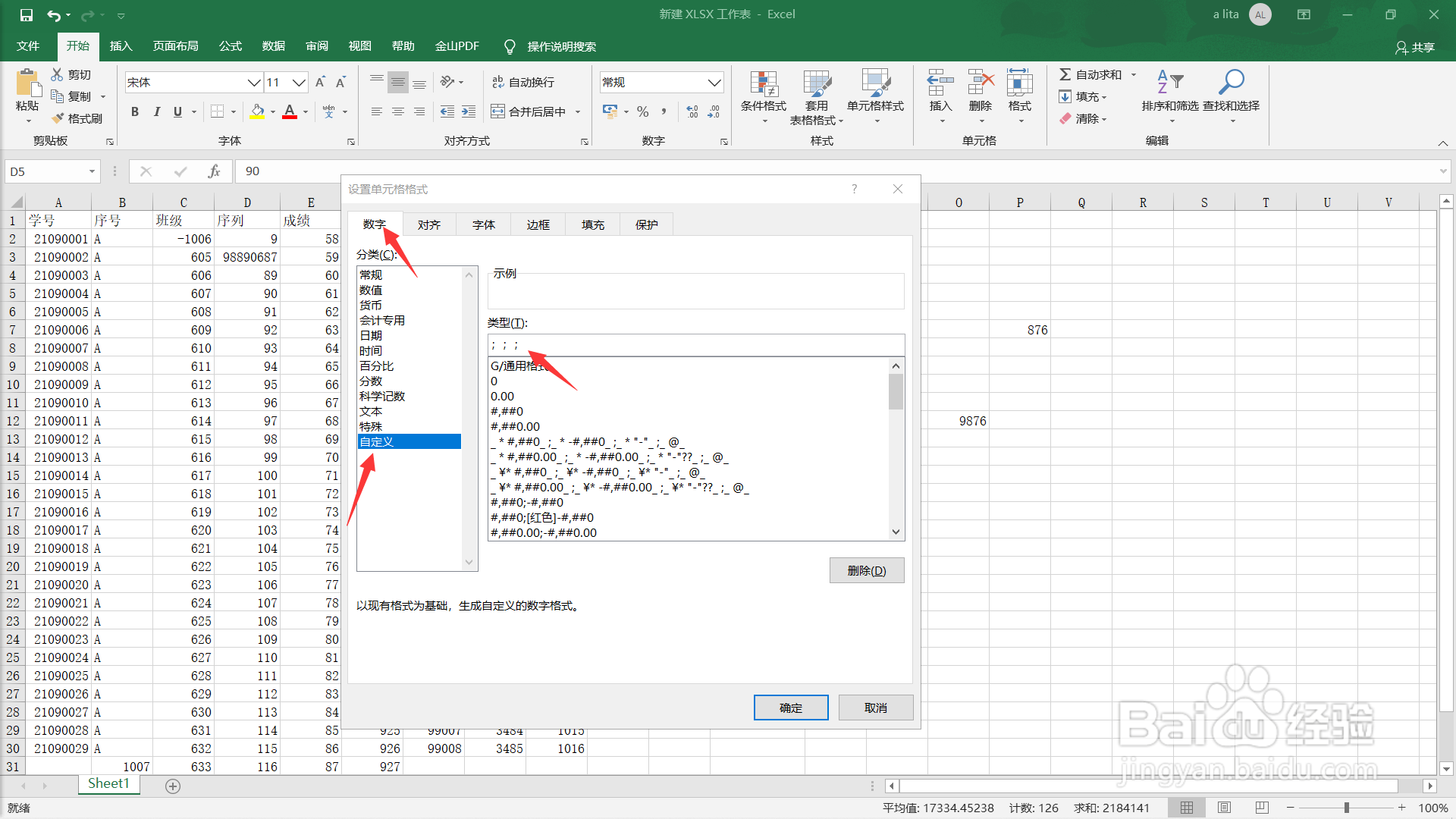Image resolution: width=1456 pixels, height=819 pixels.
Task: Click the 删除(D) button
Action: (867, 570)
